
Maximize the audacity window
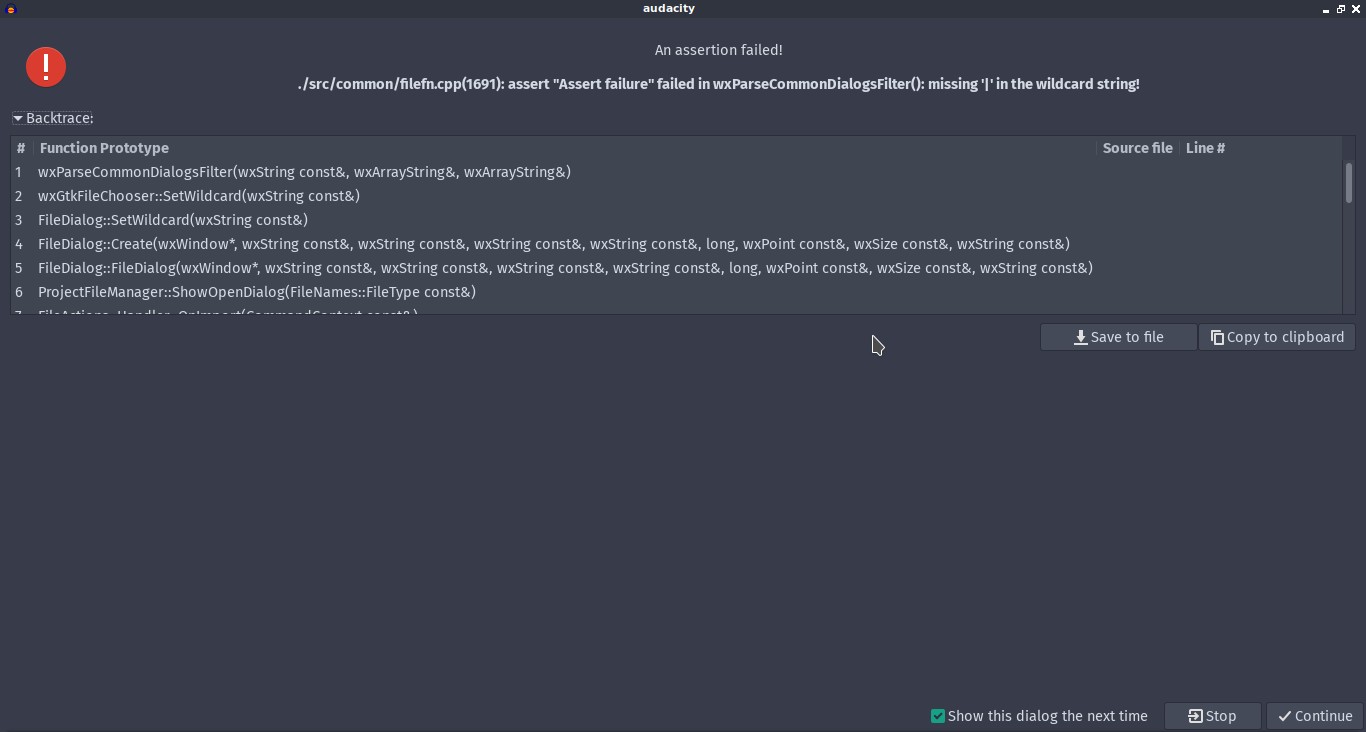pos(1341,9)
